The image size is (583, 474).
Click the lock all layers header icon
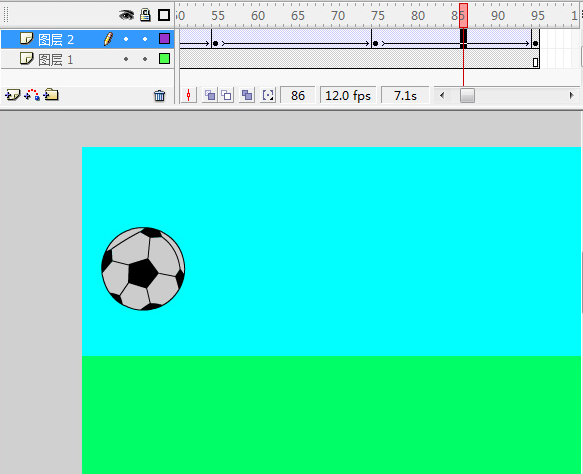pos(145,15)
